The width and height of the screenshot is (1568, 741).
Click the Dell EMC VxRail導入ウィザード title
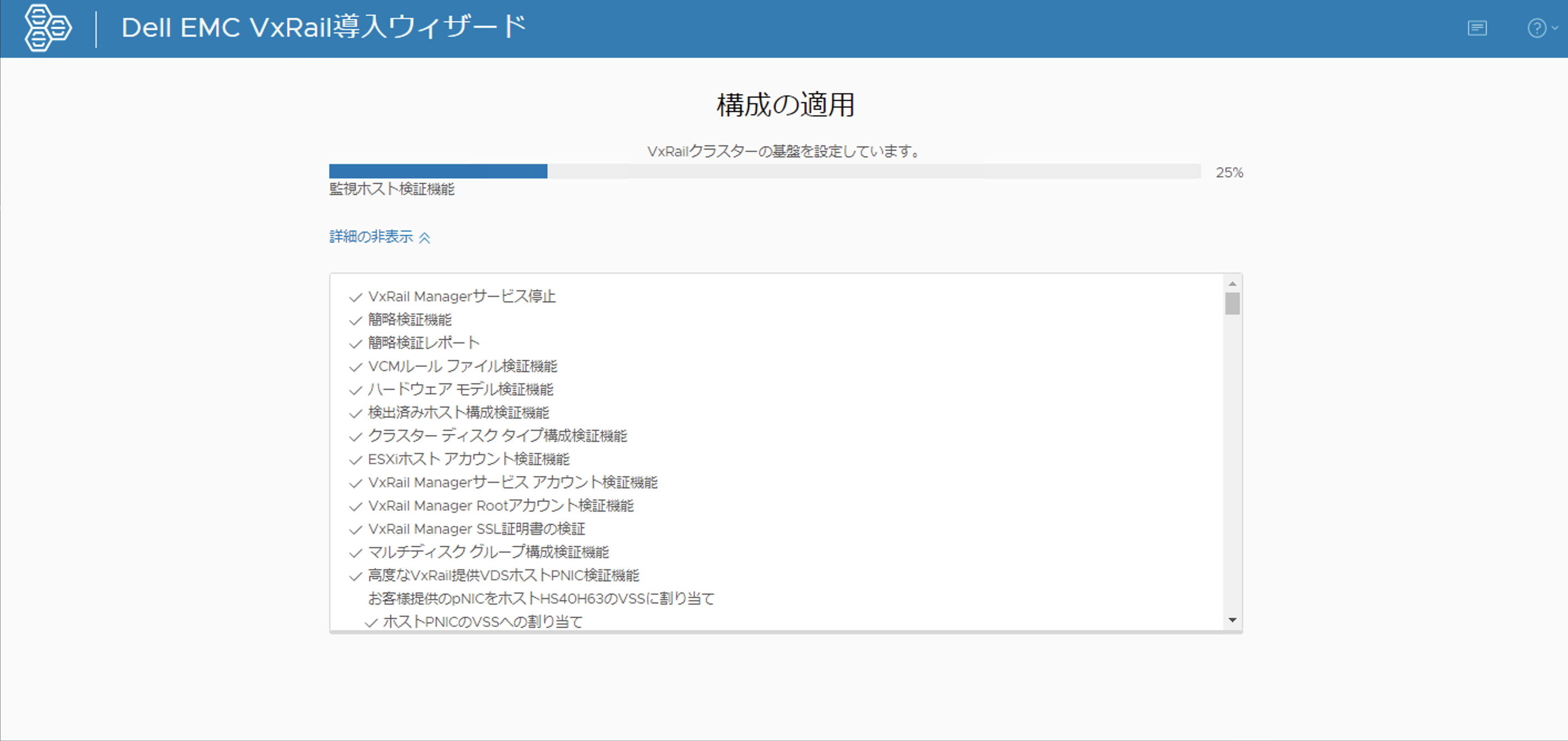324,28
